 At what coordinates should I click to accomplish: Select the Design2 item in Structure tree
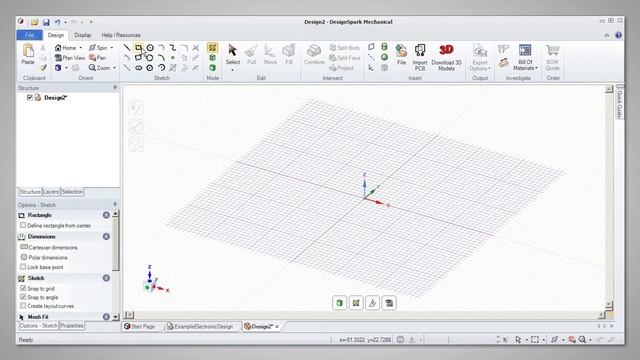click(56, 98)
